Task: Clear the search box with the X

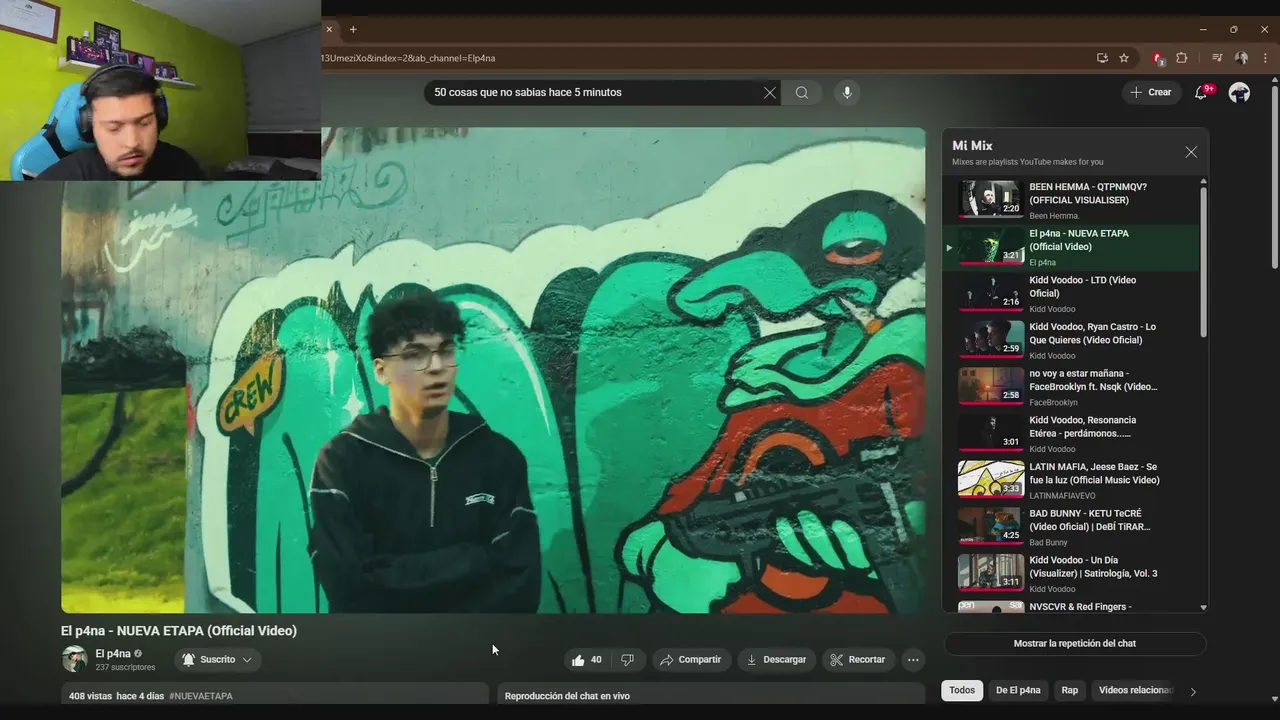Action: click(x=769, y=92)
